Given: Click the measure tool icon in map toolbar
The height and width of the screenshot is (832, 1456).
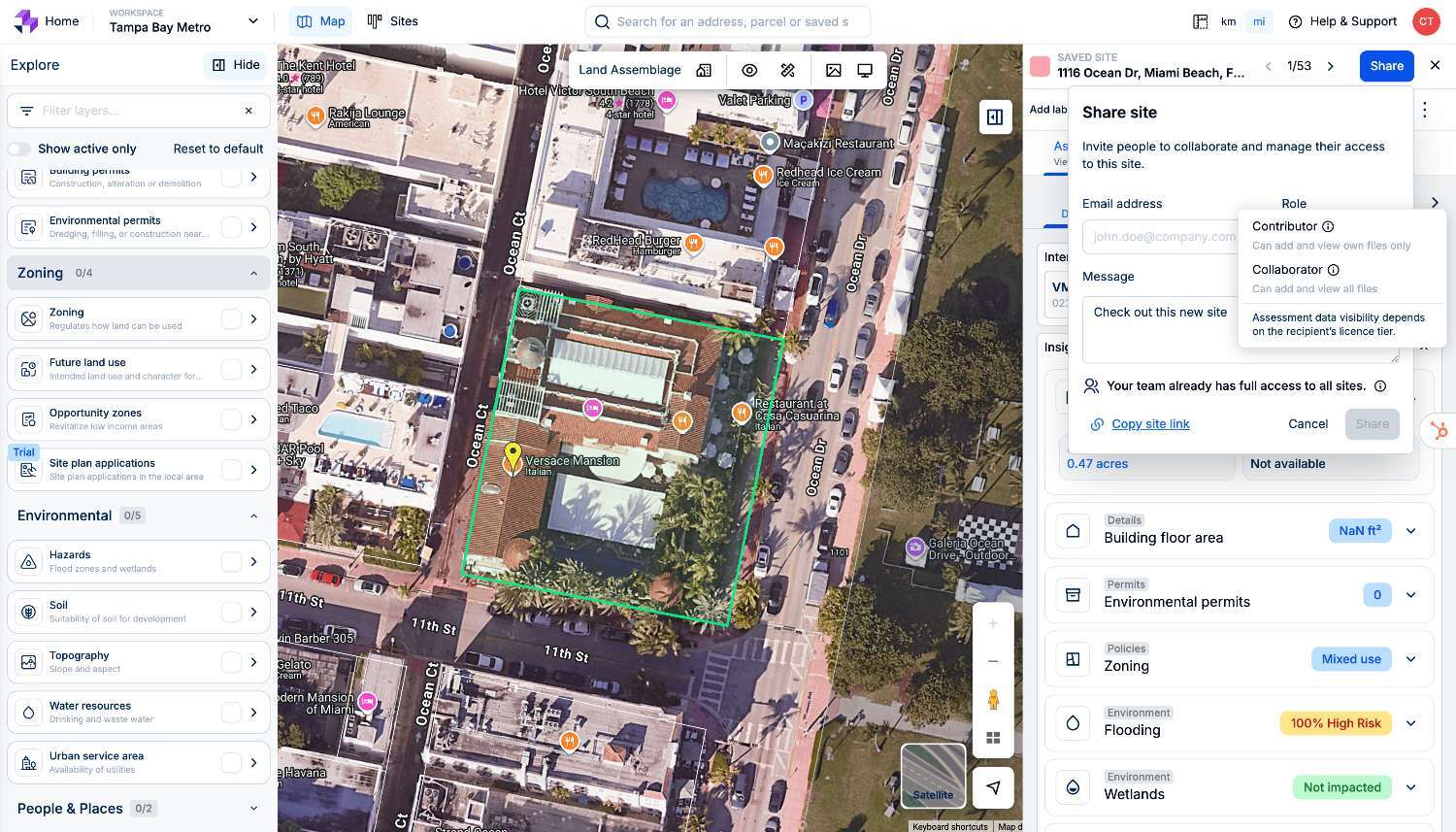Looking at the screenshot, I should [x=787, y=70].
